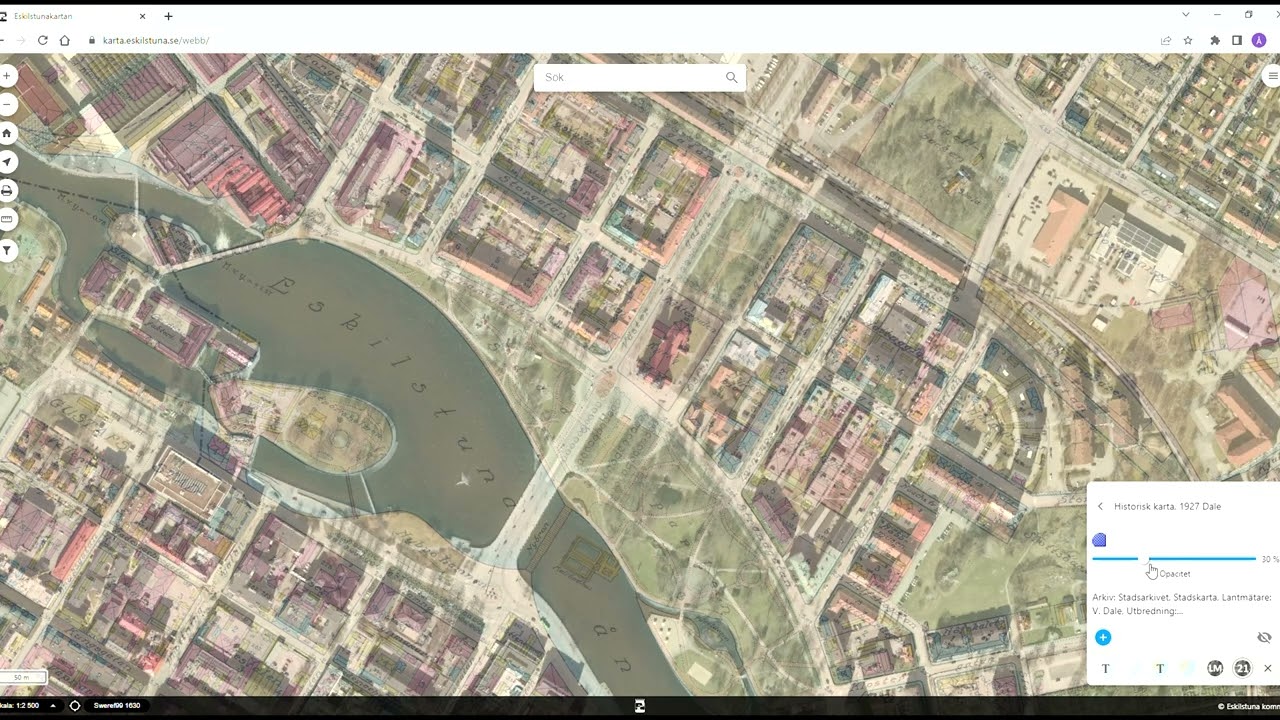Toggle browser side panel
Screen dimensions: 1280x720
pyautogui.click(x=1237, y=40)
